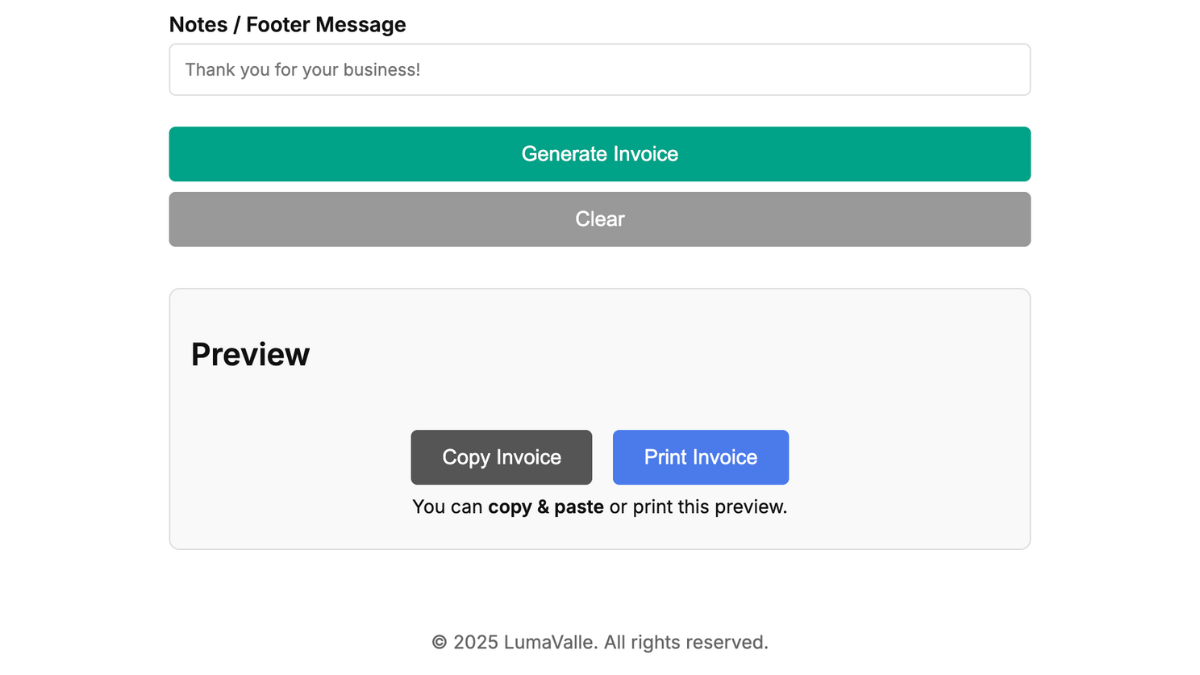The width and height of the screenshot is (1200, 675).
Task: Click the LumaValle copyright footer text
Action: (x=600, y=642)
